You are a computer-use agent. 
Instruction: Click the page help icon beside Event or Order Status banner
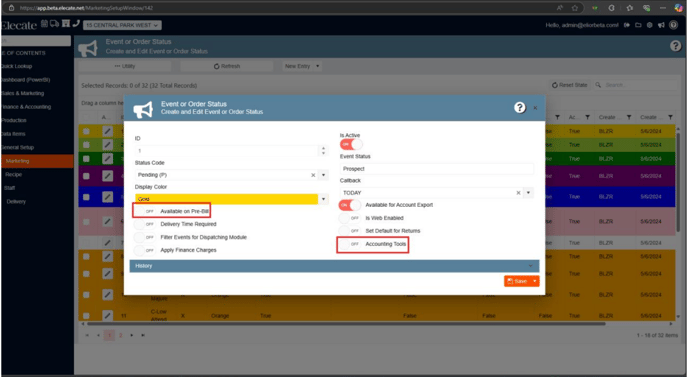pos(676,46)
